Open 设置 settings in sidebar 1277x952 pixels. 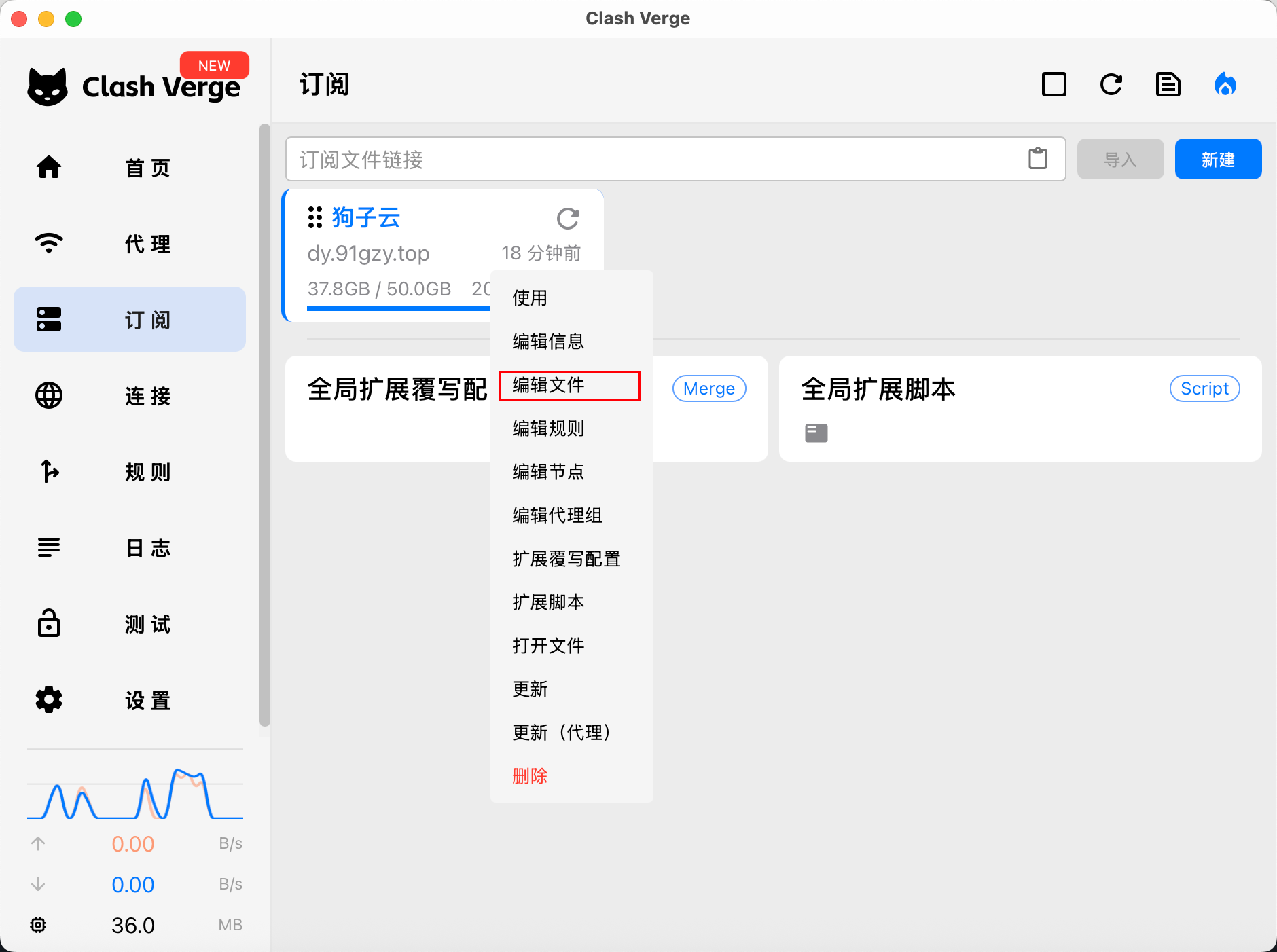(130, 699)
